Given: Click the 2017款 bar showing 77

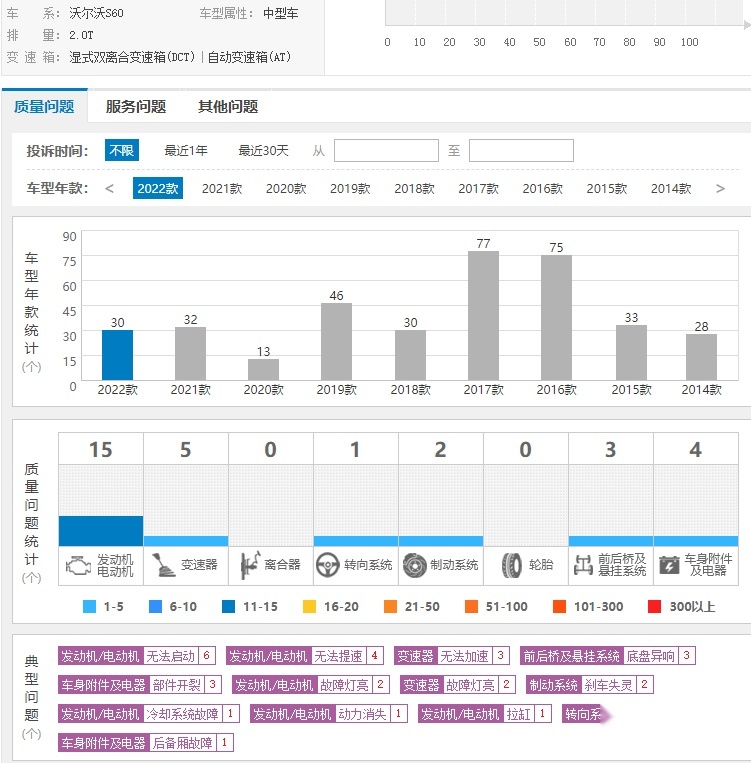Looking at the screenshot, I should 483,316.
